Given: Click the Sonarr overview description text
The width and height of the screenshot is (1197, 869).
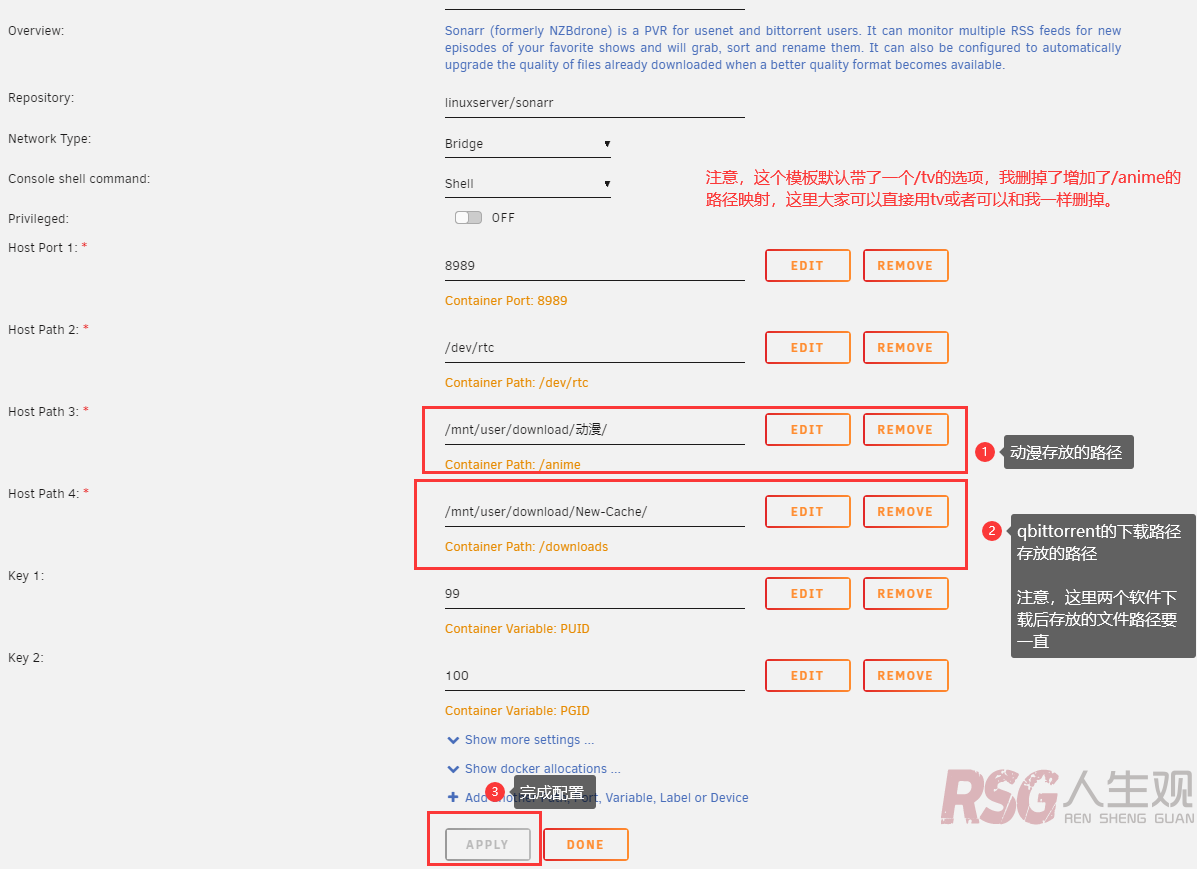Looking at the screenshot, I should (782, 47).
